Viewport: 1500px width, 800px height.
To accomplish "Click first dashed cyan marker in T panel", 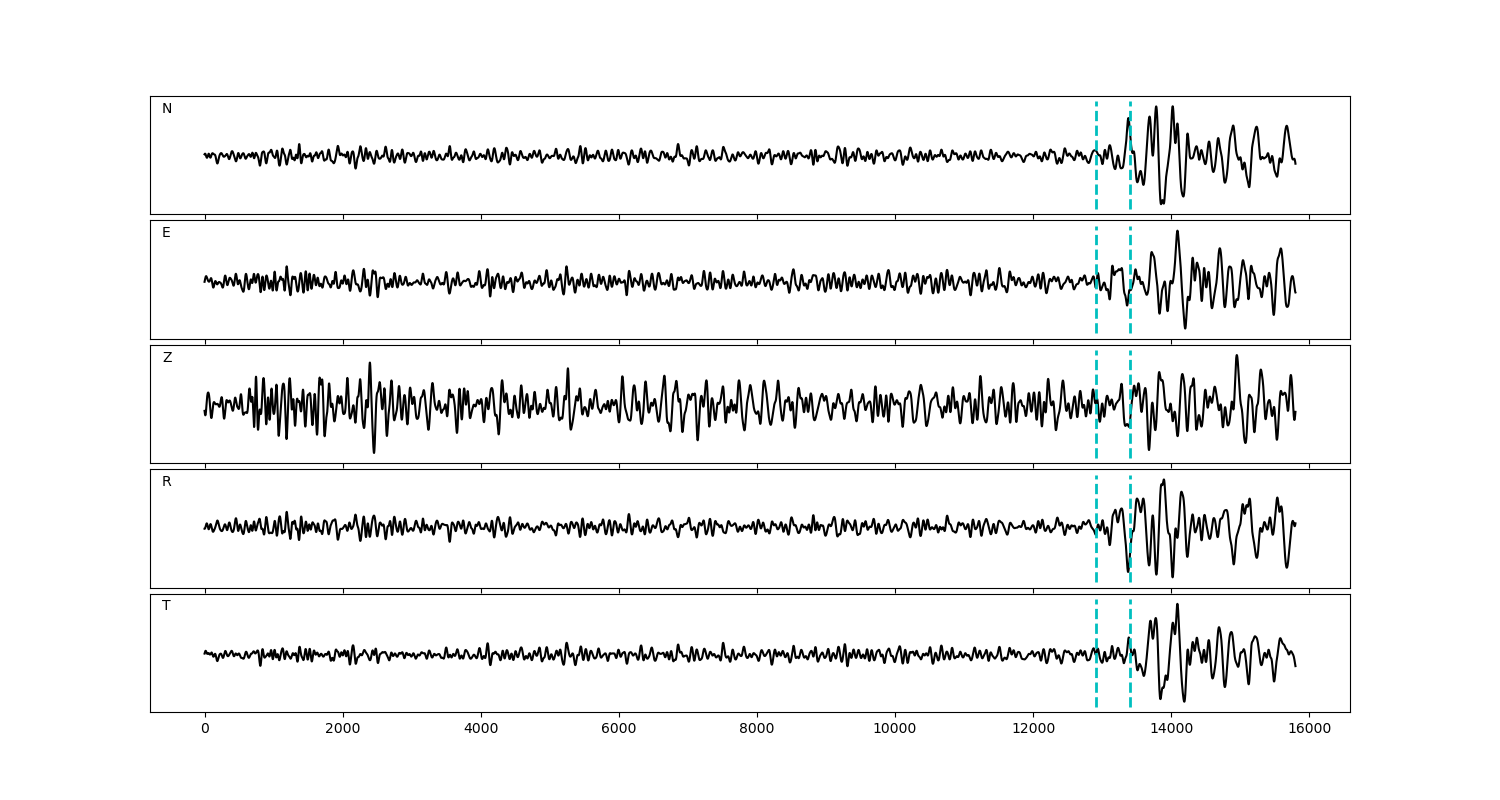I will pyautogui.click(x=1096, y=680).
